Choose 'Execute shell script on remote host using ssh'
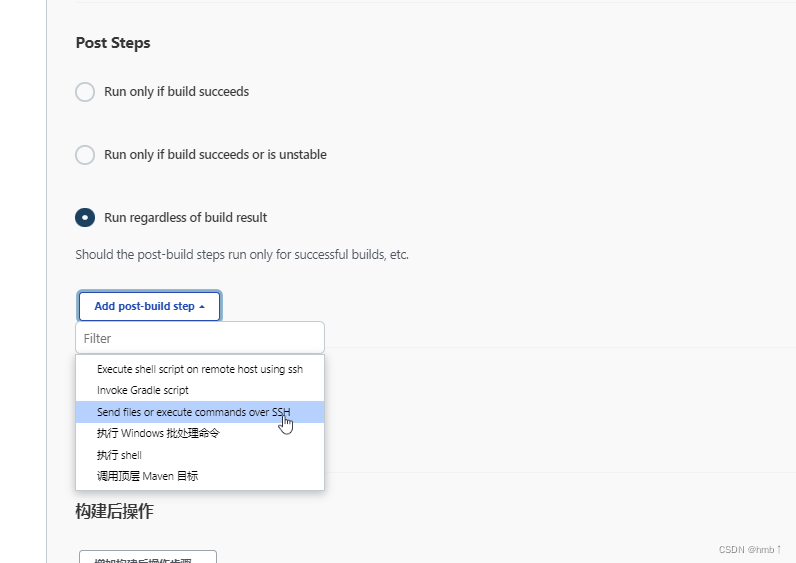The width and height of the screenshot is (796, 563). [x=200, y=369]
